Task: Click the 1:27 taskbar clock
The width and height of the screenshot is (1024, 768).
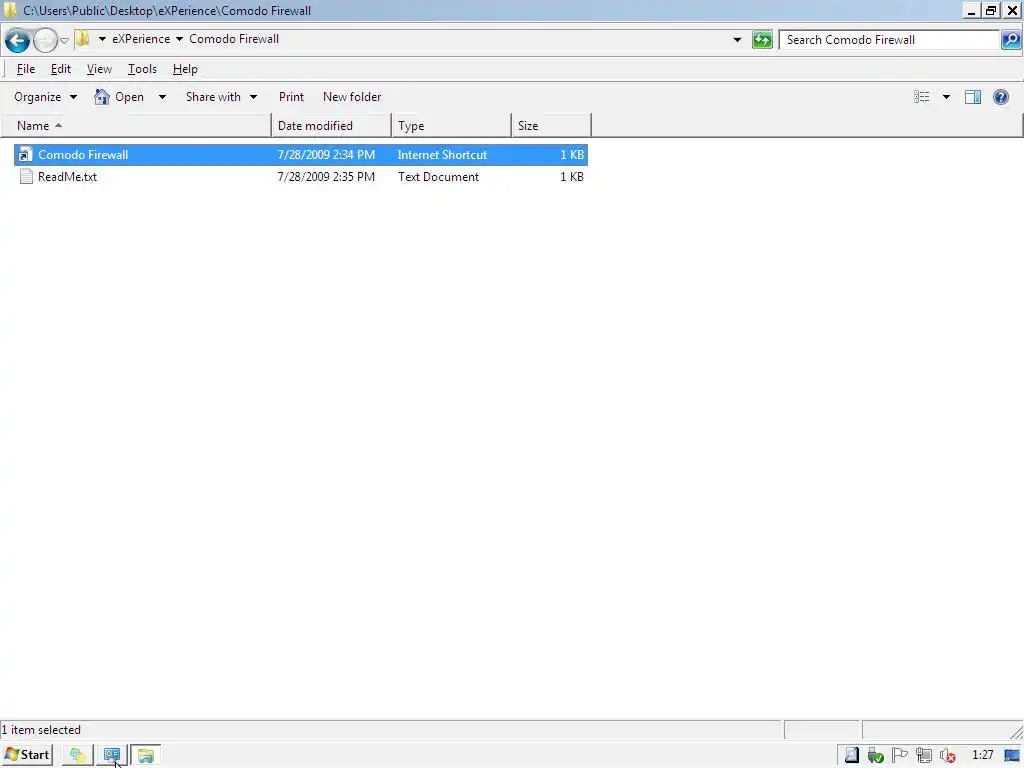Action: tap(983, 755)
